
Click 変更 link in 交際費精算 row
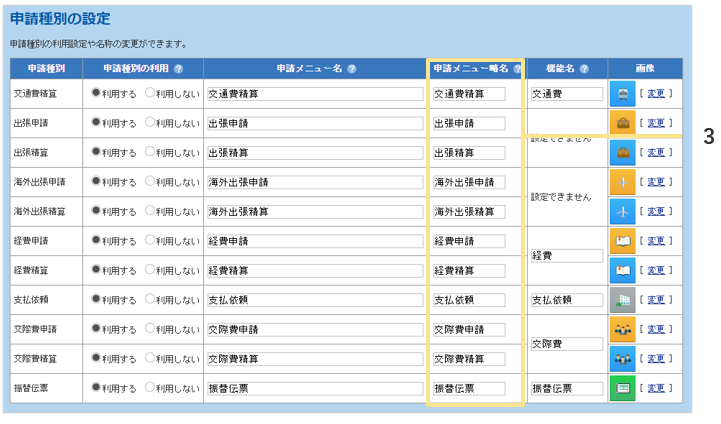point(655,359)
